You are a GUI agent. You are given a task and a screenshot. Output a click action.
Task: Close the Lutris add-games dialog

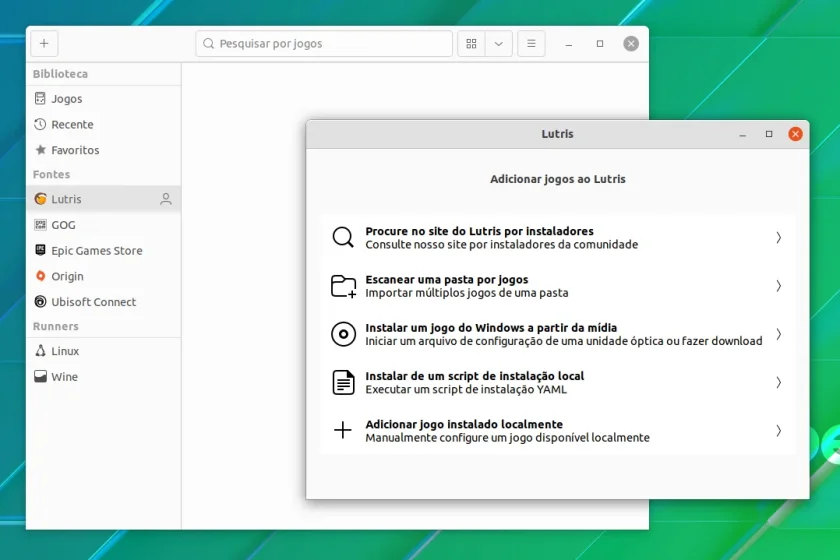click(795, 134)
